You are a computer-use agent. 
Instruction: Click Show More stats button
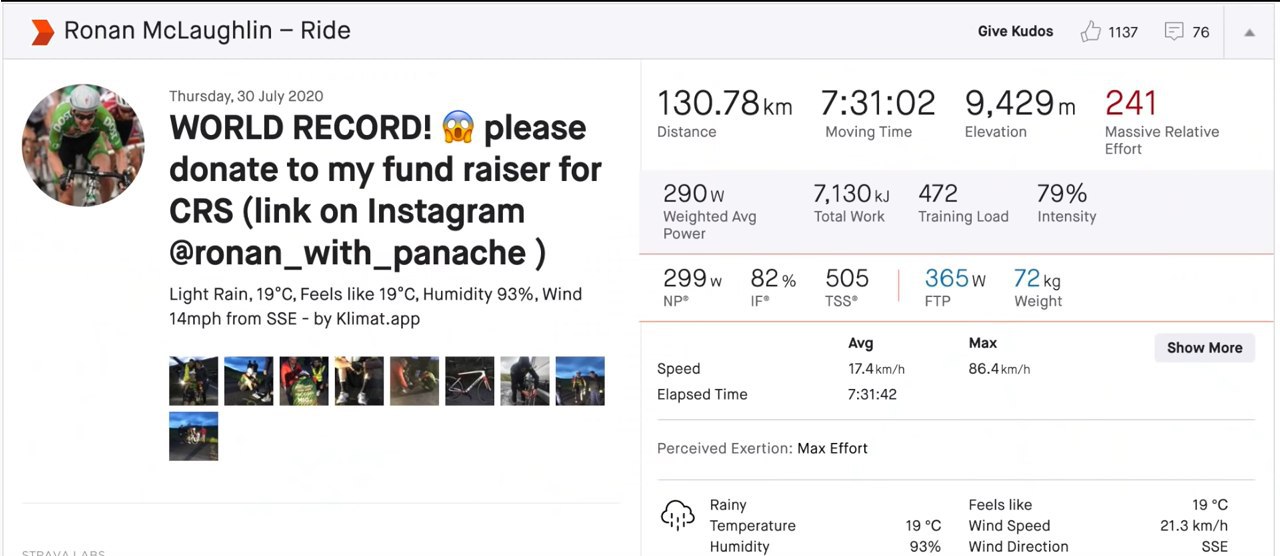pyautogui.click(x=1204, y=348)
